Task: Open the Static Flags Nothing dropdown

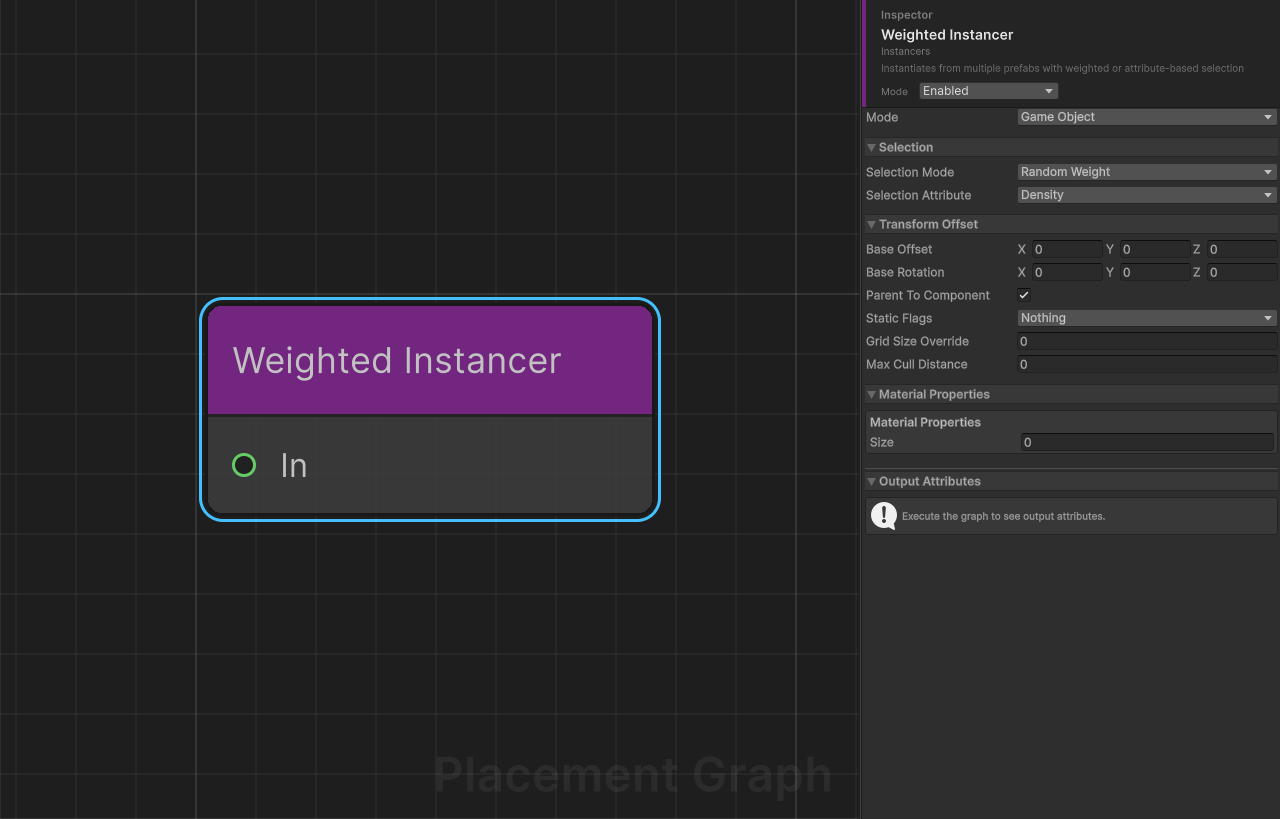Action: 1147,318
